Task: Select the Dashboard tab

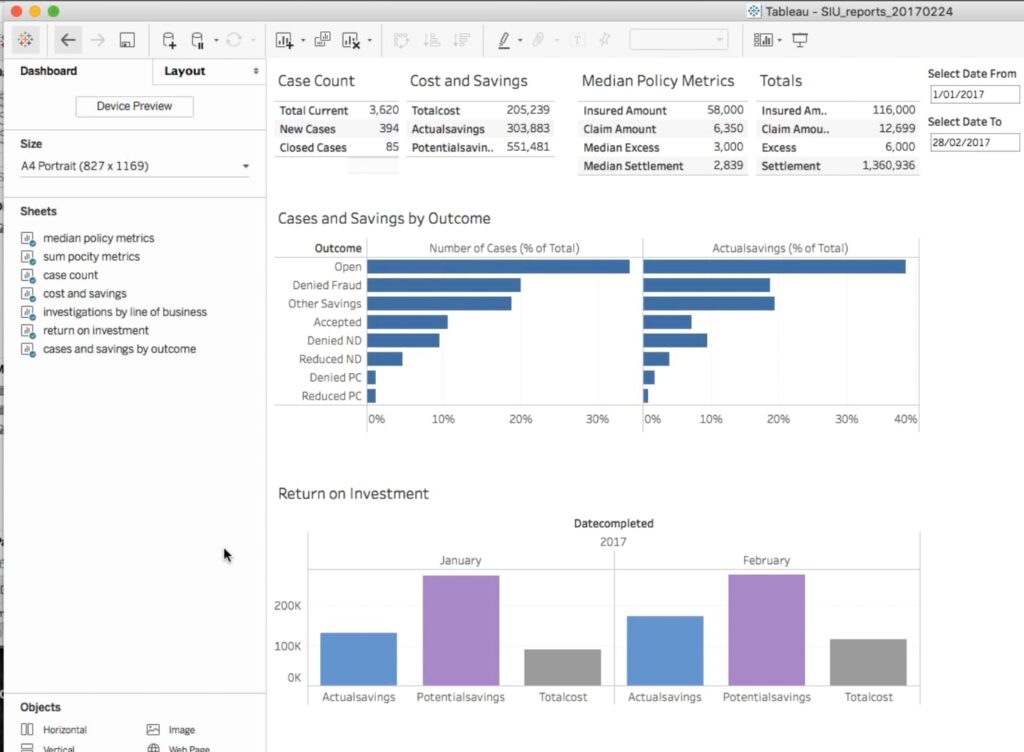Action: pos(48,71)
